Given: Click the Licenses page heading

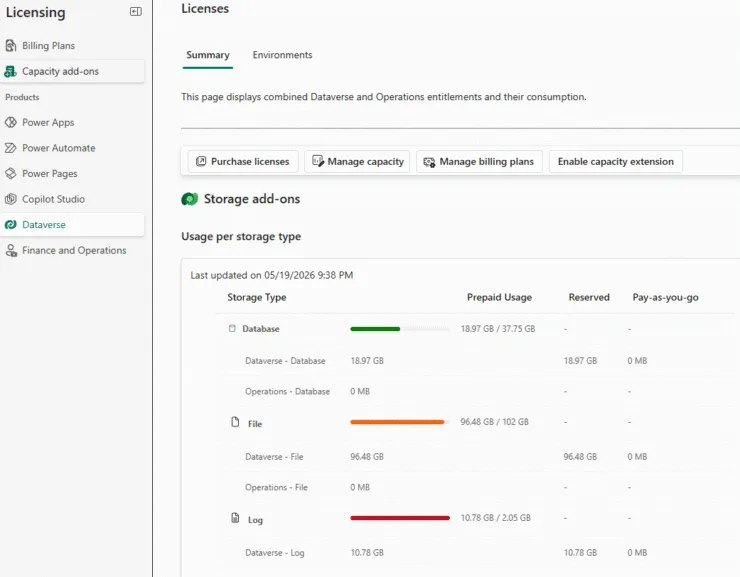Looking at the screenshot, I should coord(205,8).
